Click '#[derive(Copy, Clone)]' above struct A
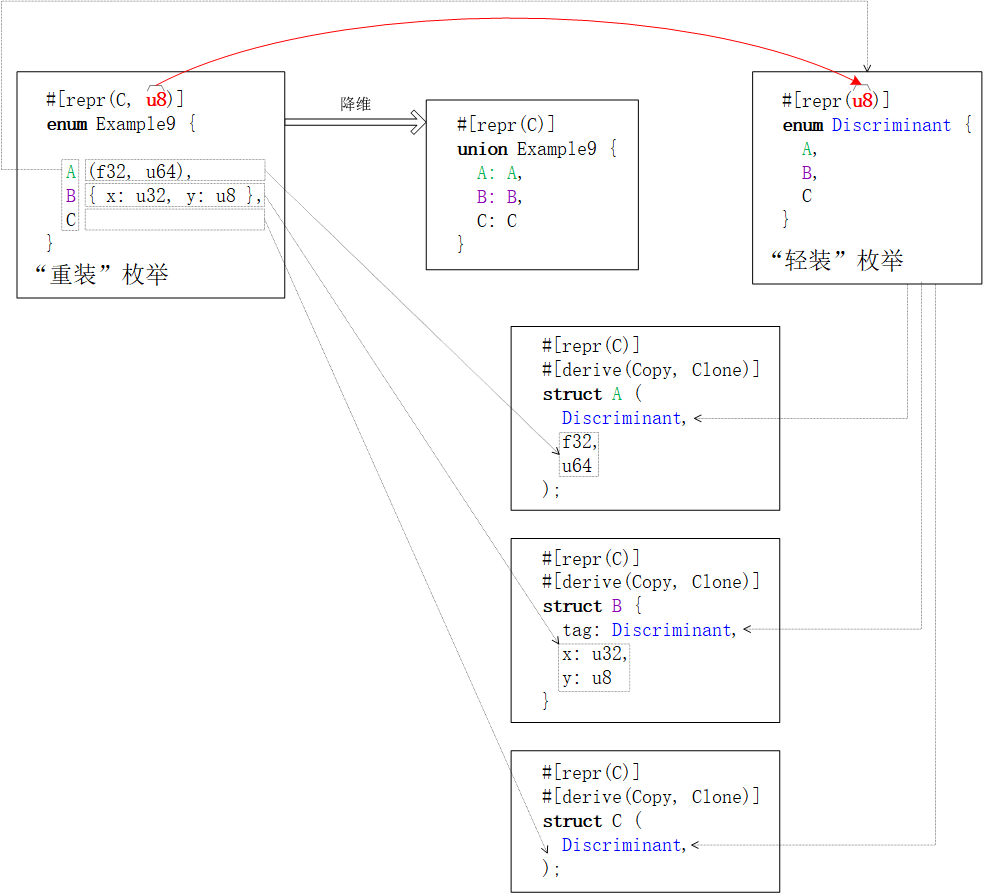Screen dimensions: 983x893 (x=651, y=370)
